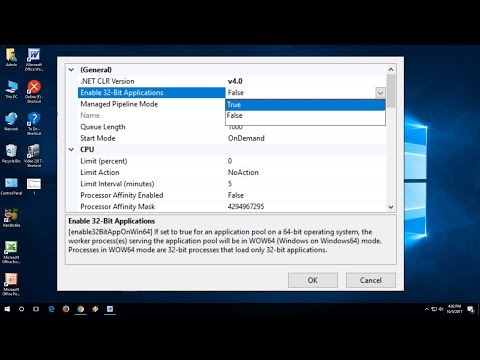Open the Windows Start menu
The width and height of the screenshot is (480, 360).
click(7, 309)
